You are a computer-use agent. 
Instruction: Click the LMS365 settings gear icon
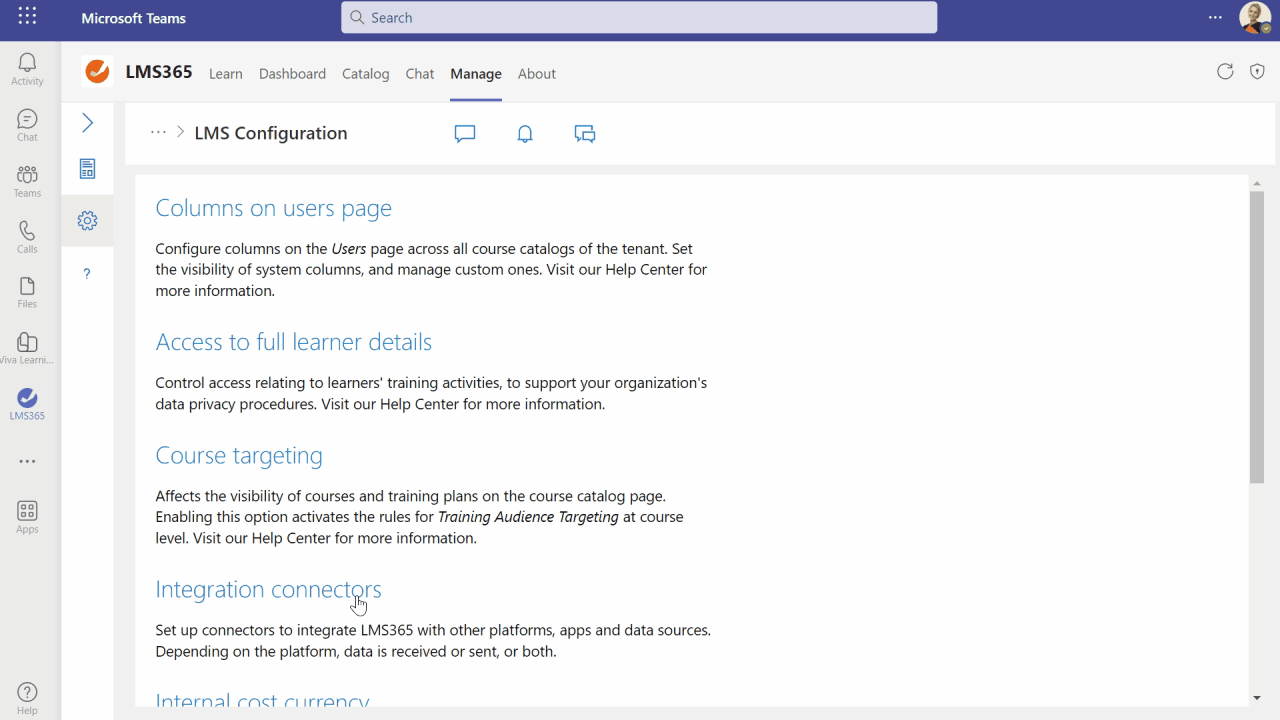click(87, 221)
